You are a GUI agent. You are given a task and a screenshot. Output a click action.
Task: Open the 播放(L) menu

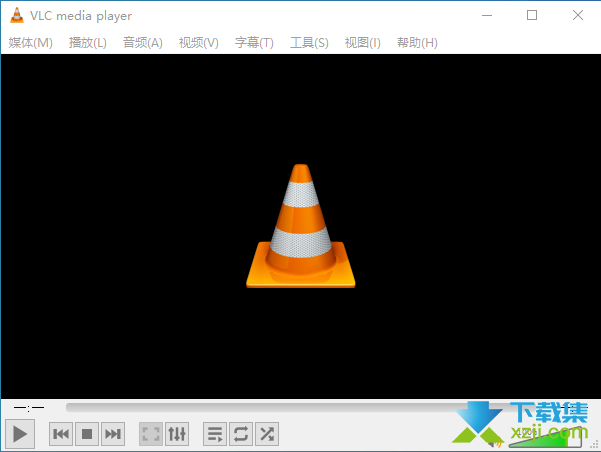click(x=88, y=43)
